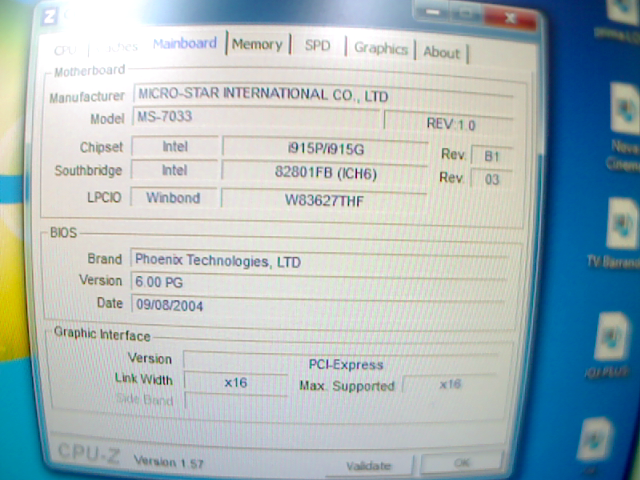640x480 pixels.
Task: Open the Caches tab
Action: (116, 47)
